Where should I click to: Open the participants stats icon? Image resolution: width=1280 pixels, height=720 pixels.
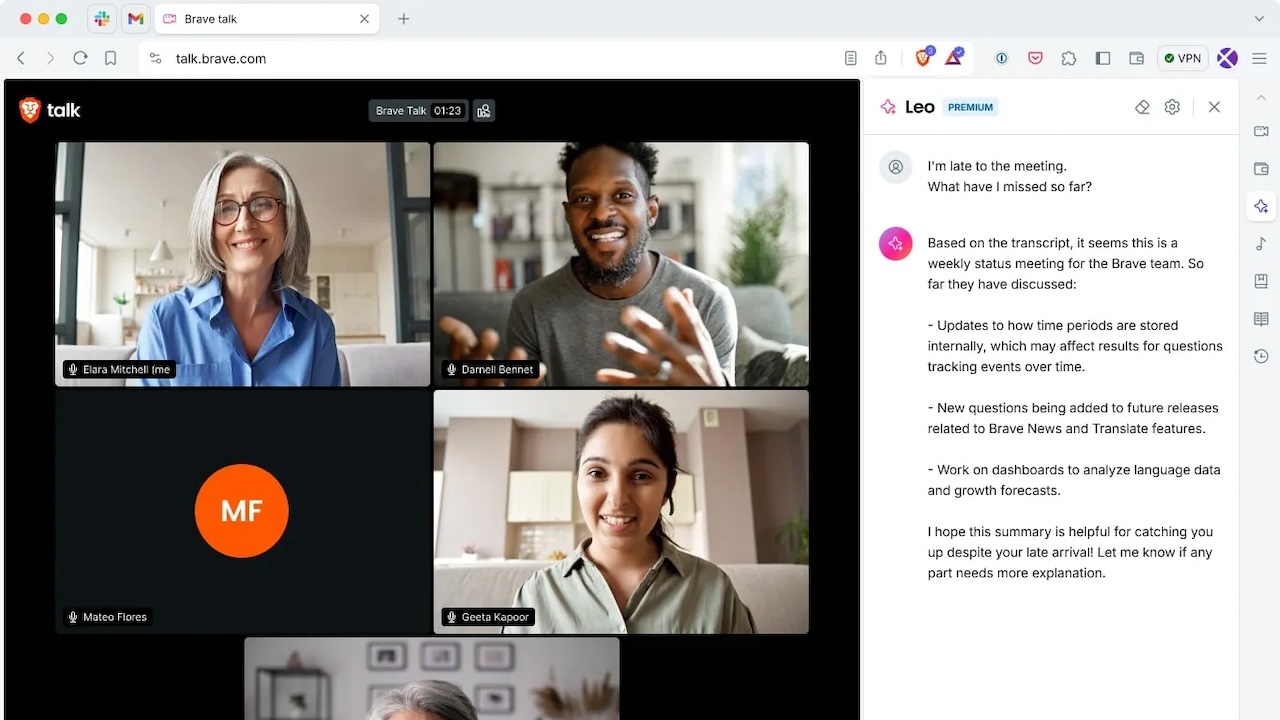[x=484, y=111]
